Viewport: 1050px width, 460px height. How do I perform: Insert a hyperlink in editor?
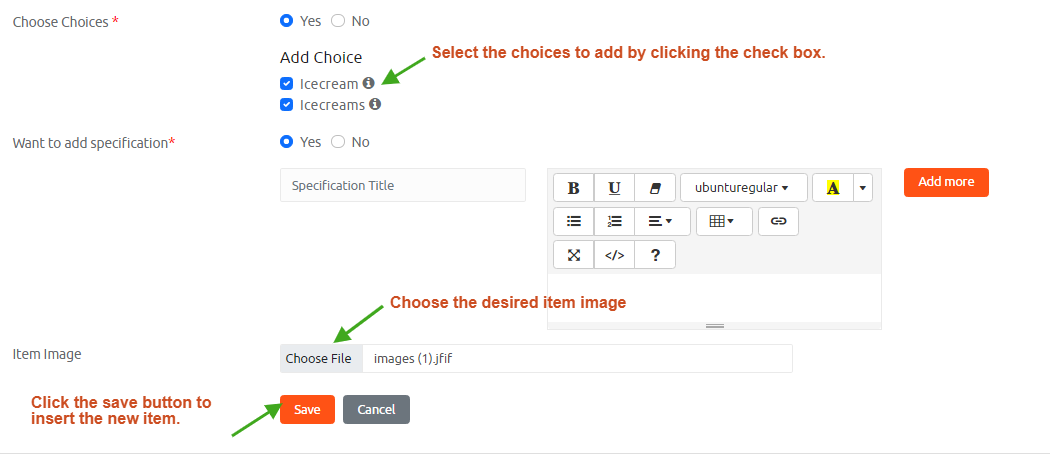(x=778, y=221)
